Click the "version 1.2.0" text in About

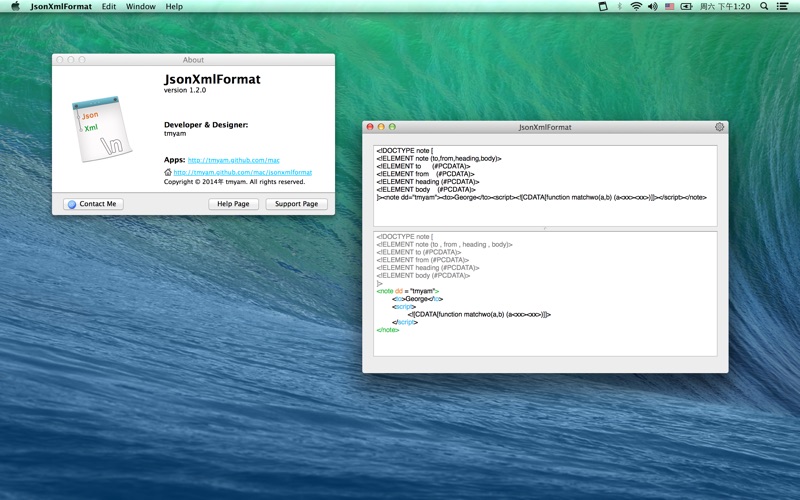pyautogui.click(x=185, y=90)
